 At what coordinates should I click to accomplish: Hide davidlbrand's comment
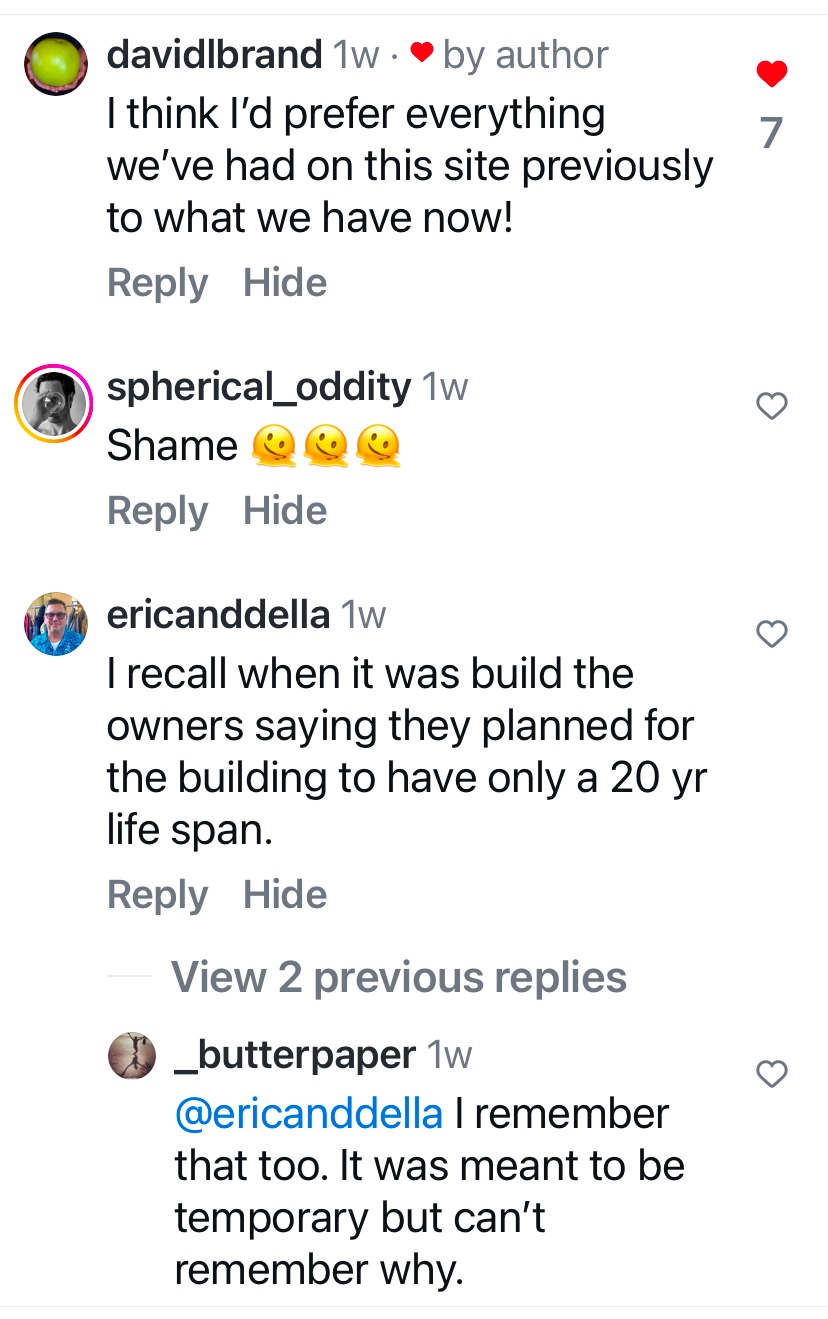285,283
